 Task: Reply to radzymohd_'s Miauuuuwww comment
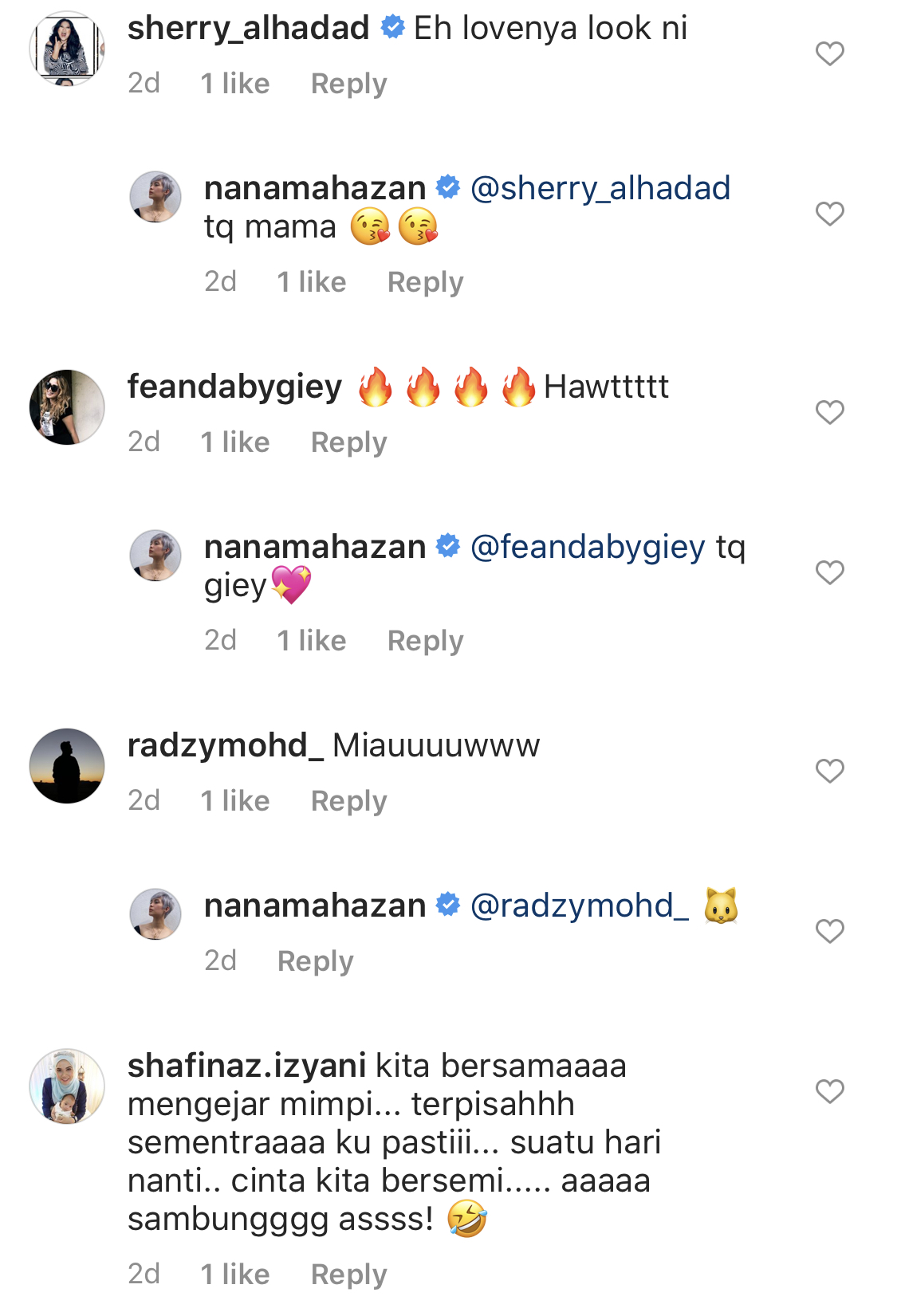pyautogui.click(x=348, y=801)
